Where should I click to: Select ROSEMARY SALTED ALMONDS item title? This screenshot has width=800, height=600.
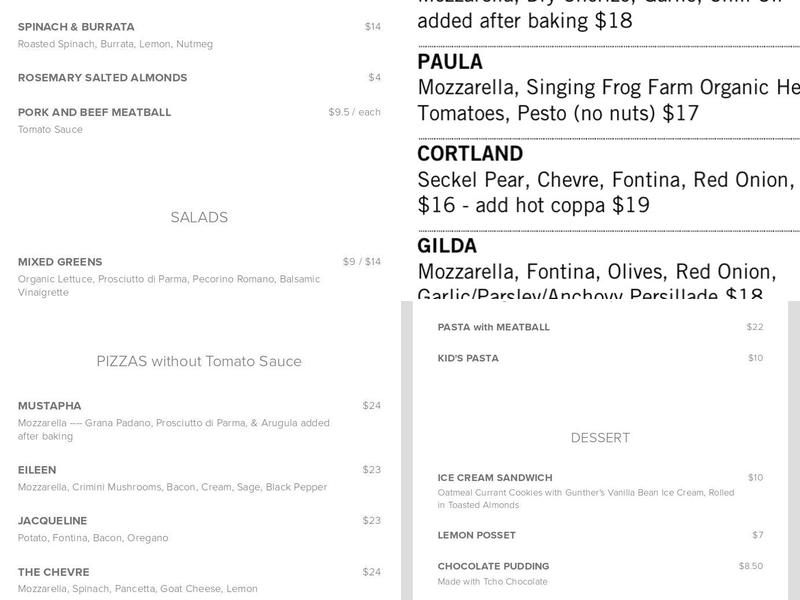click(x=102, y=78)
